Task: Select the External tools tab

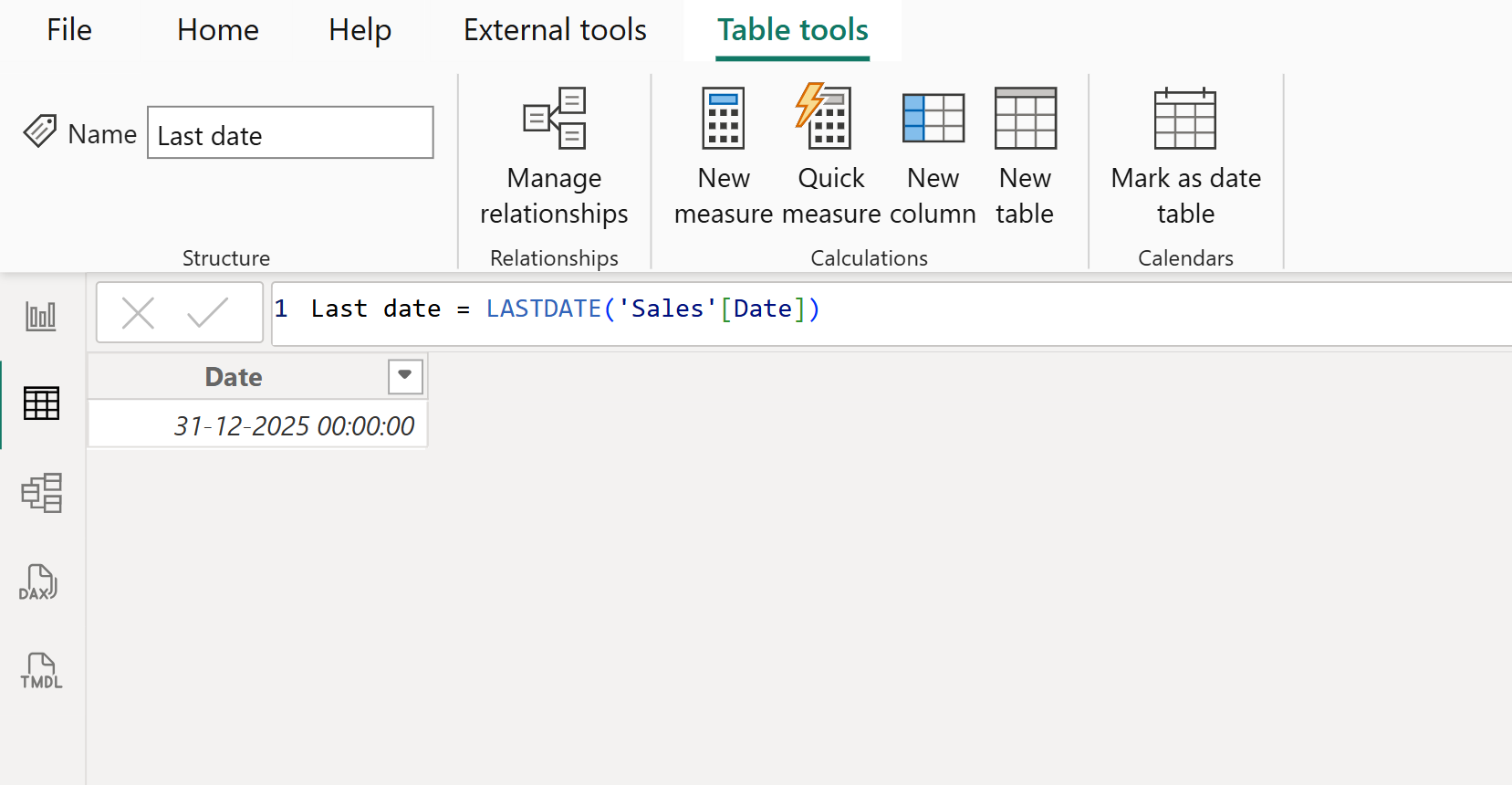Action: (555, 30)
